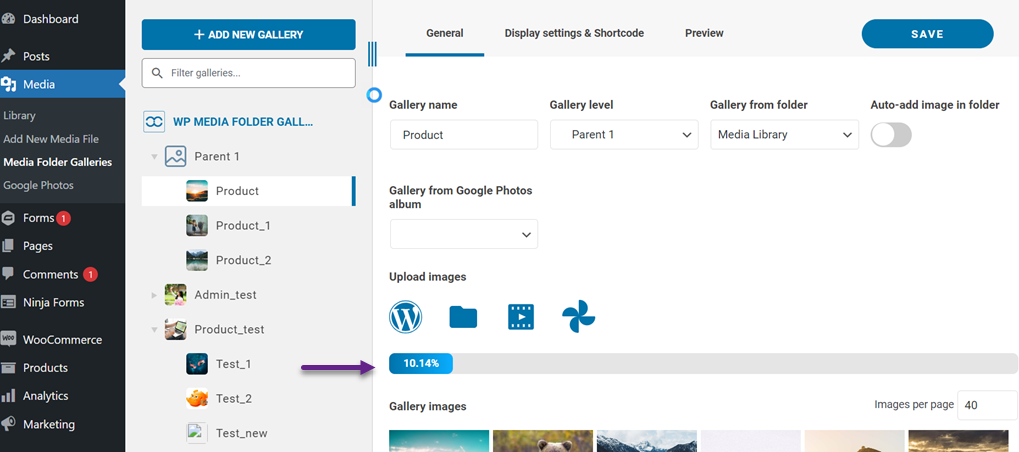Open WooCommerce from the sidebar
The image size is (1019, 452).
[x=61, y=339]
